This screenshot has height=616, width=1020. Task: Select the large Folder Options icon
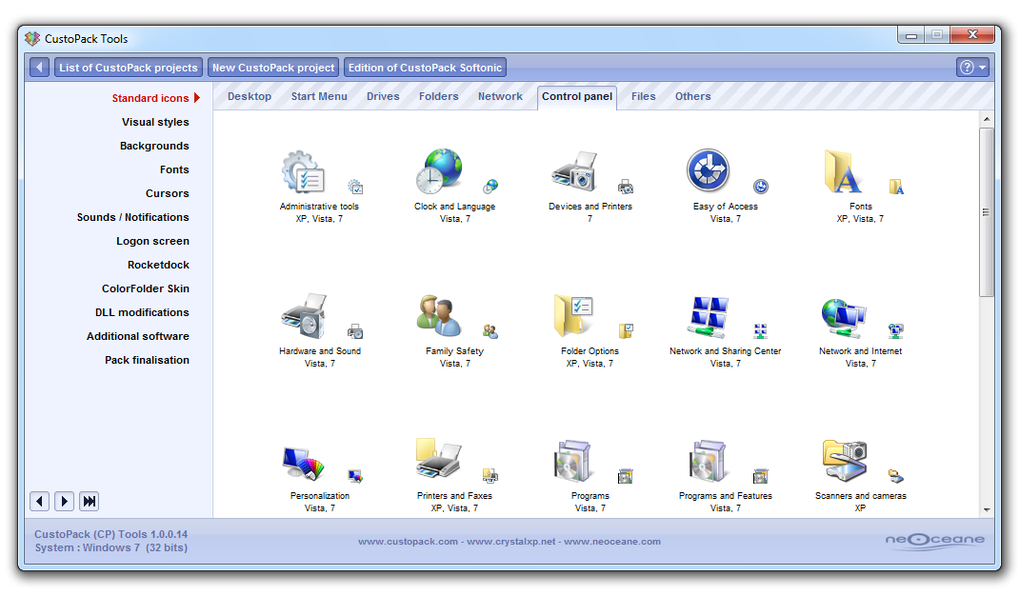point(574,316)
